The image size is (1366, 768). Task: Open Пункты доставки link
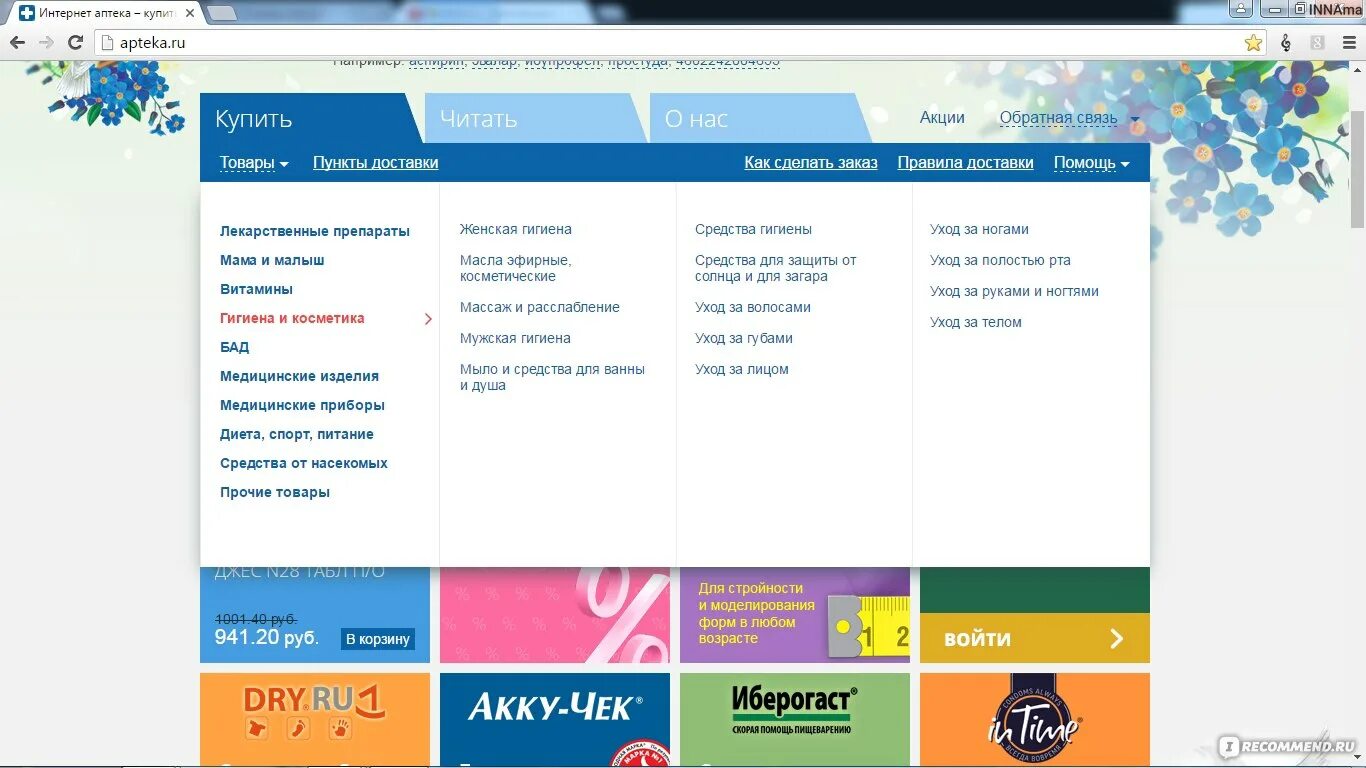point(376,163)
